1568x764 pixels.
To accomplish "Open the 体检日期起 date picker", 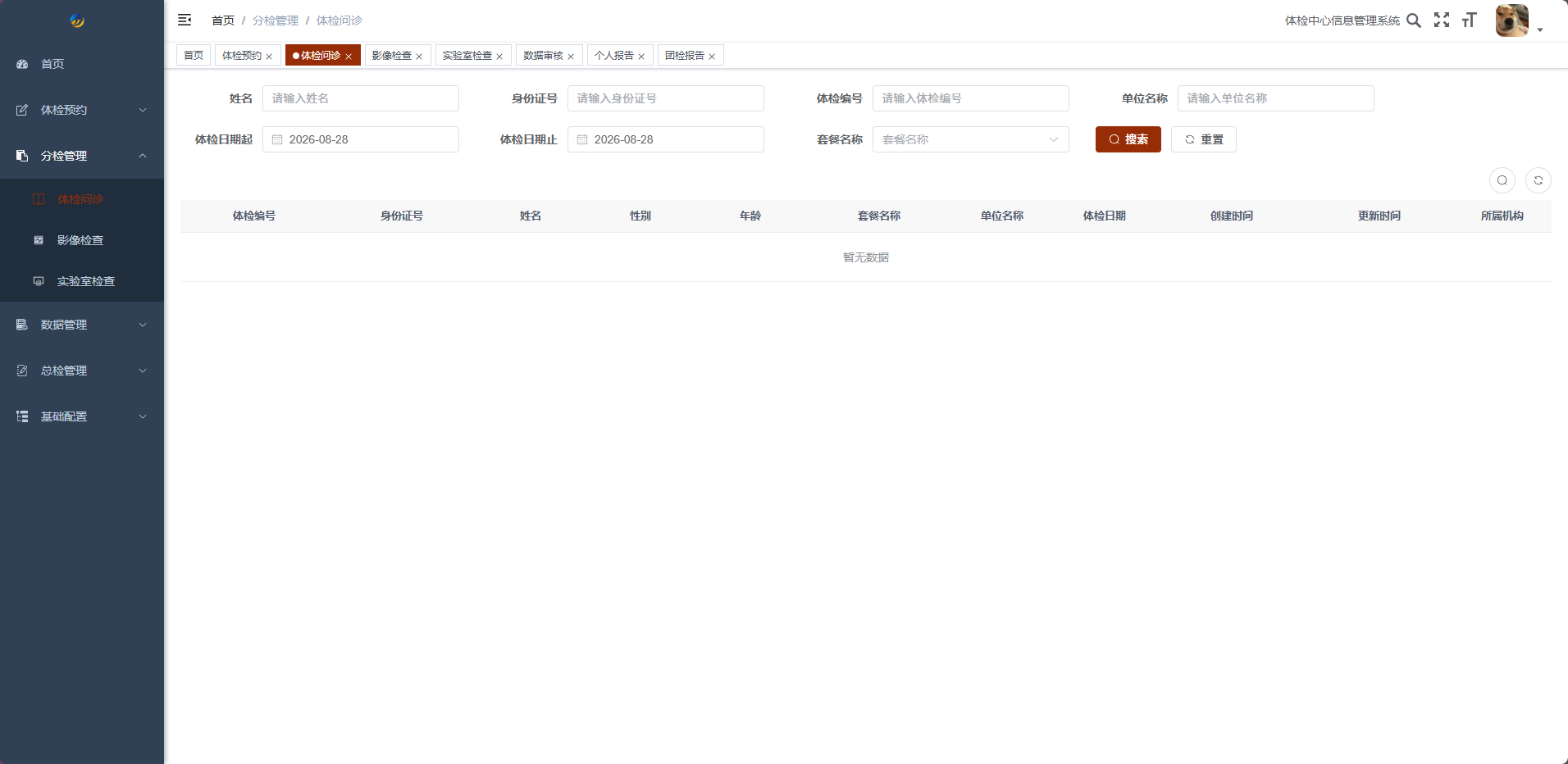I will (361, 139).
